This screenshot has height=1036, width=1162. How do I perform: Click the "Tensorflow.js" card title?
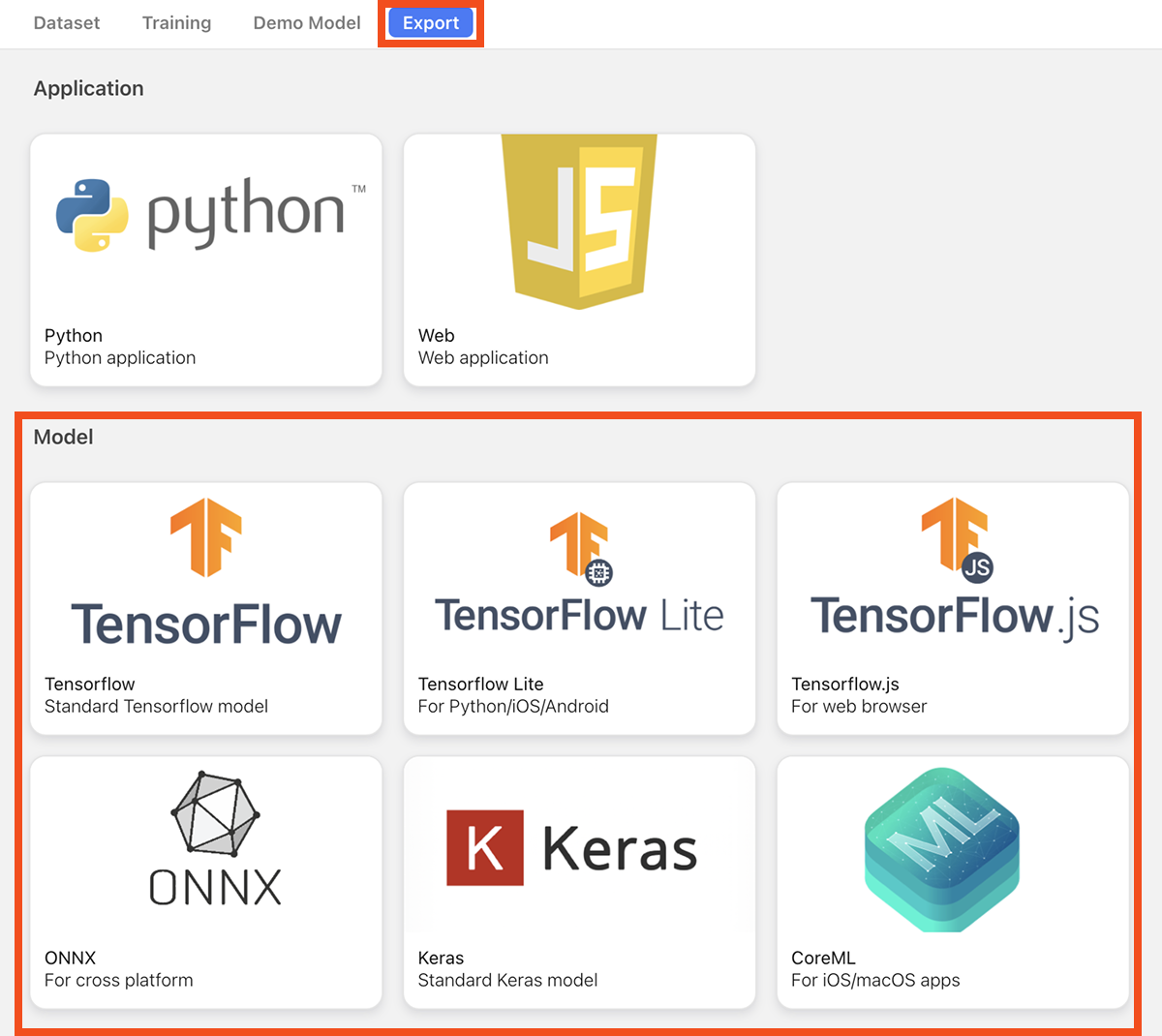click(845, 685)
